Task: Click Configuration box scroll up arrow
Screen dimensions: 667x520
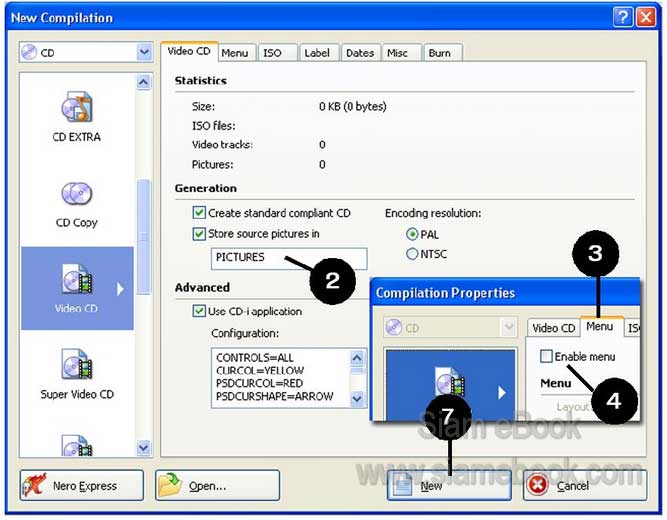Action: [357, 358]
